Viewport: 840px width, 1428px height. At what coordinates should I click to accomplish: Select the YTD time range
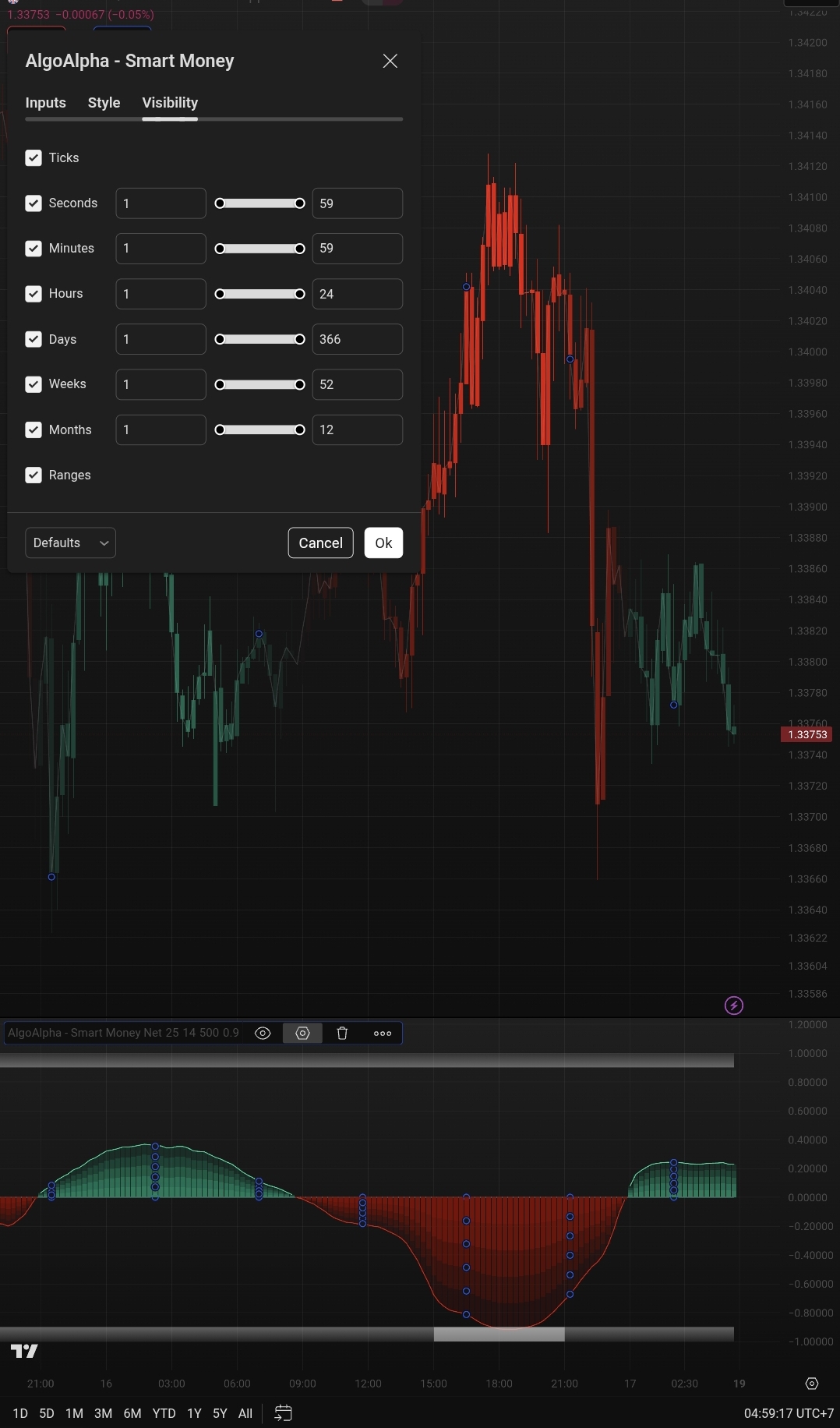click(164, 1413)
